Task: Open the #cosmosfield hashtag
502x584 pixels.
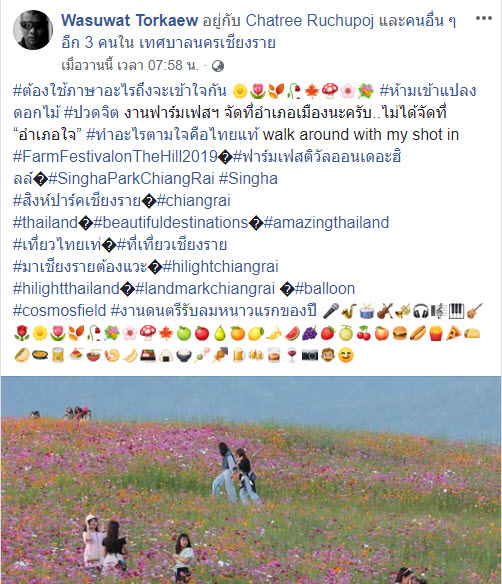Action: click(x=60, y=310)
